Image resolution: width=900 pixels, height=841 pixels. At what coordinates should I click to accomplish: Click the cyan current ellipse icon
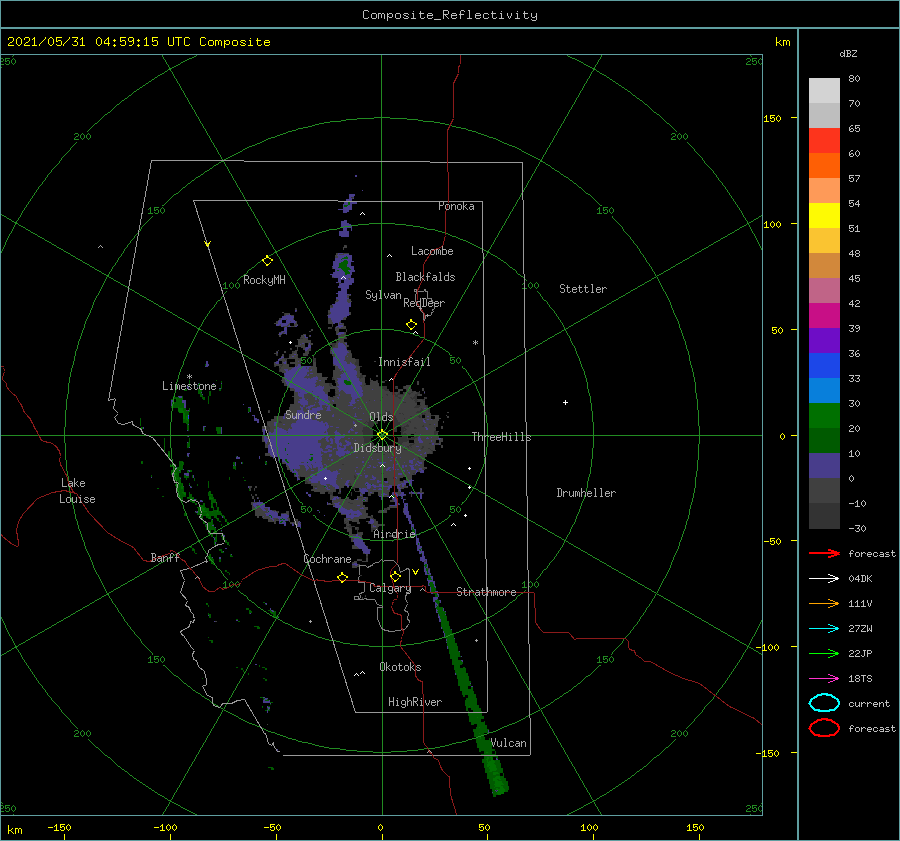824,703
